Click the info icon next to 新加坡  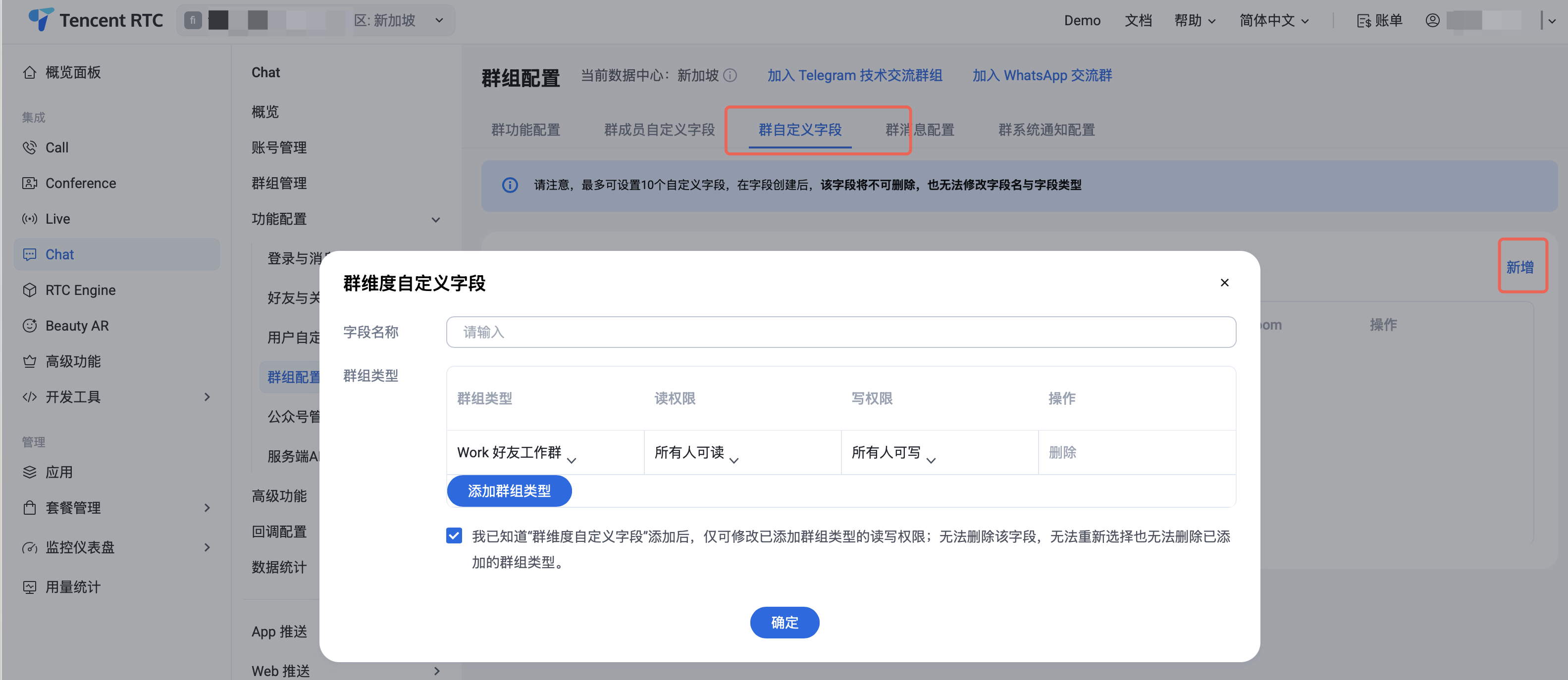(x=731, y=75)
